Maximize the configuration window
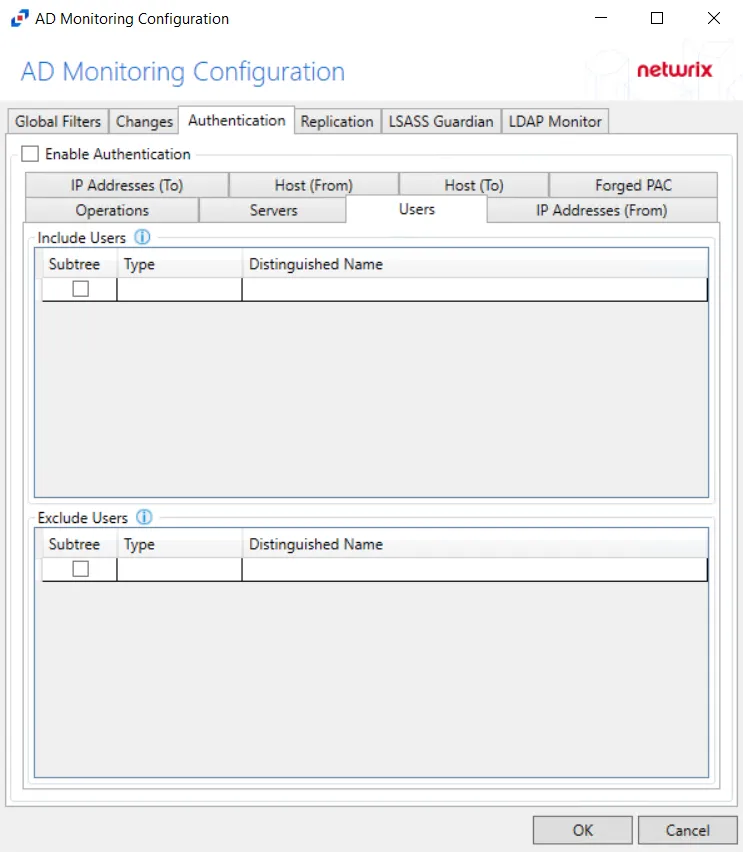This screenshot has height=852, width=743. coord(657,18)
